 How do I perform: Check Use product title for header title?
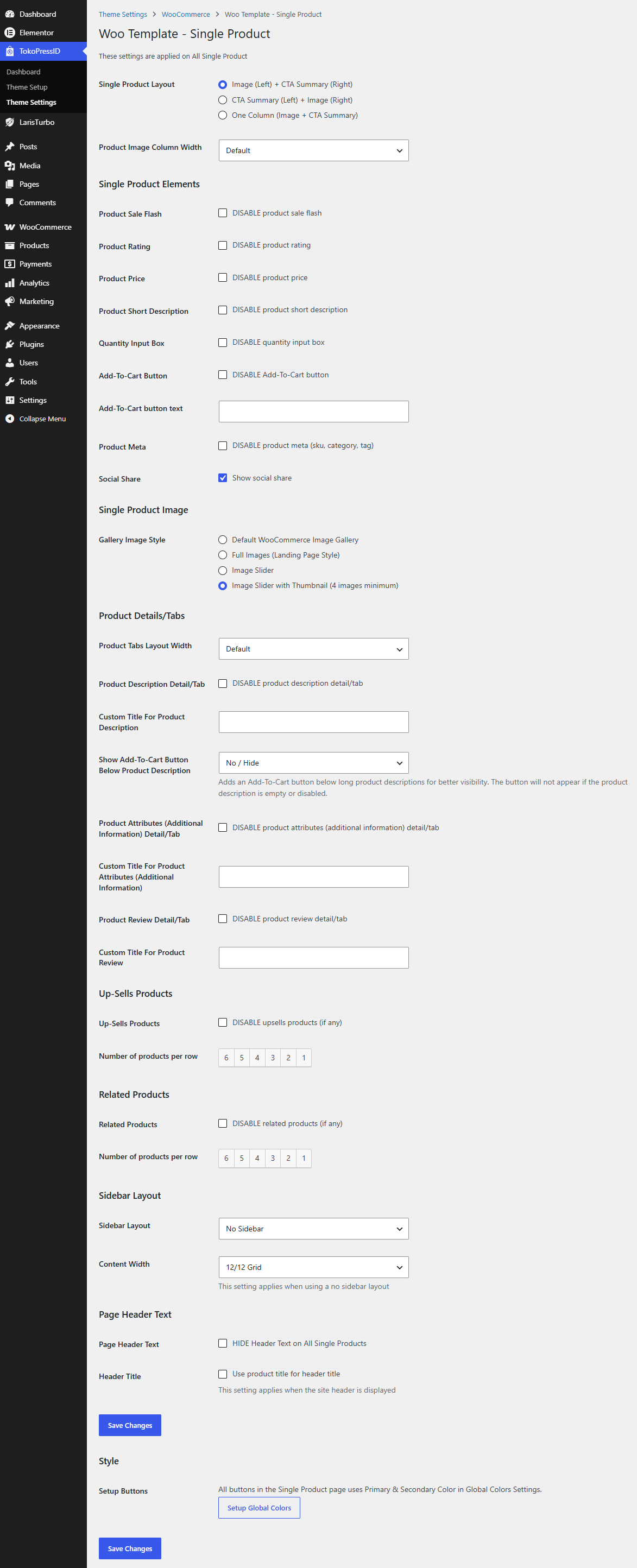[223, 1374]
